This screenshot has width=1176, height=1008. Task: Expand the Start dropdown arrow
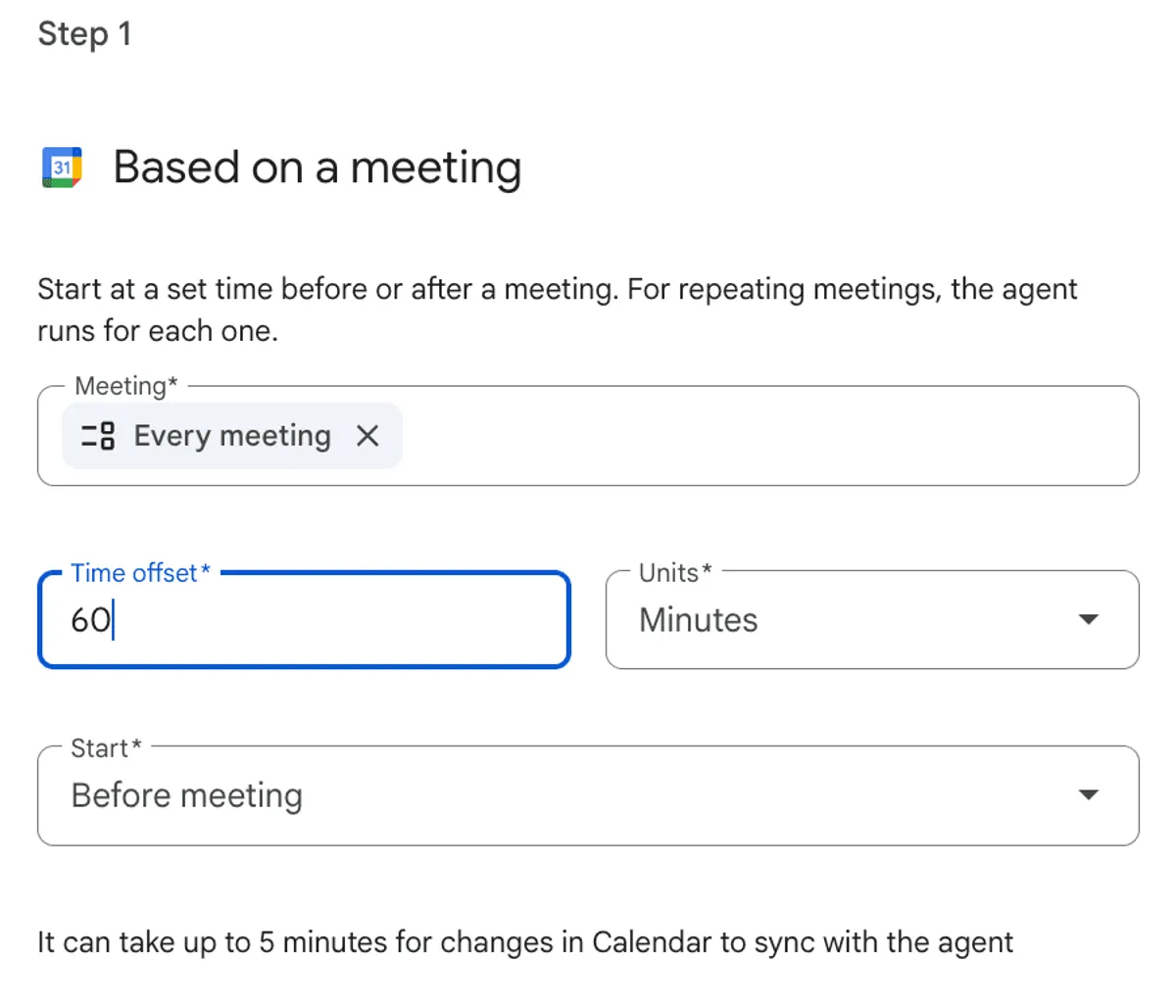(1088, 795)
